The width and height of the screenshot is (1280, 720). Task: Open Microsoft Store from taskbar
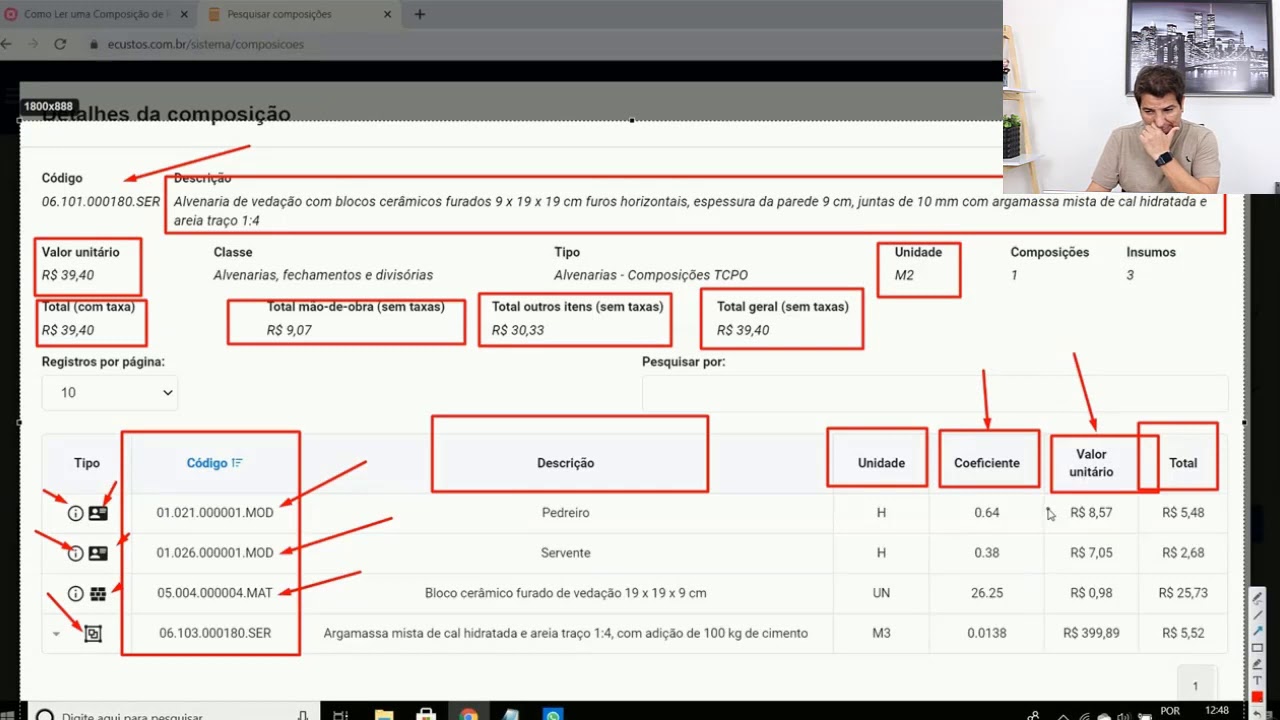tap(426, 714)
